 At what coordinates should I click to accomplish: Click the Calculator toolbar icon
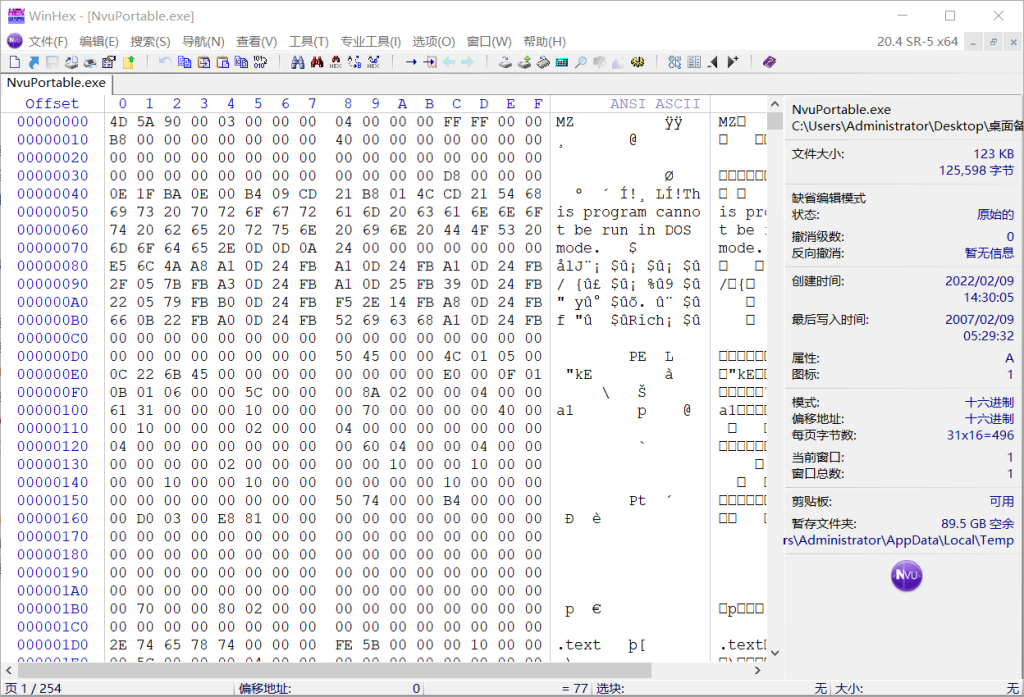tap(562, 62)
